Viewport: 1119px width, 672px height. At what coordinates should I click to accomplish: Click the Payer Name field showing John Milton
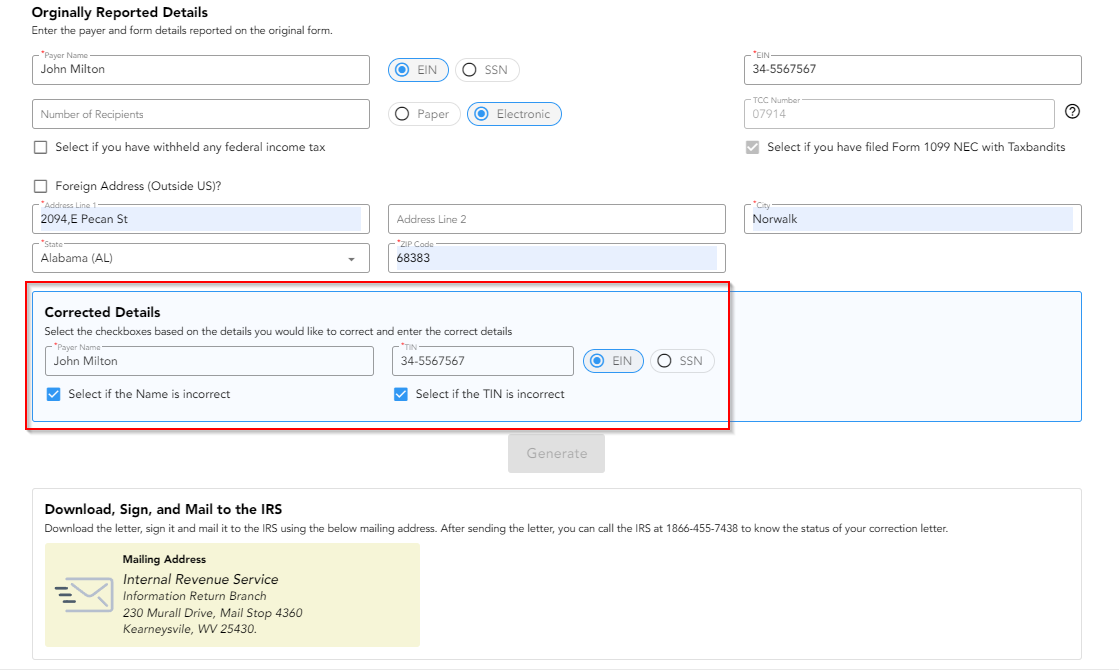200,69
